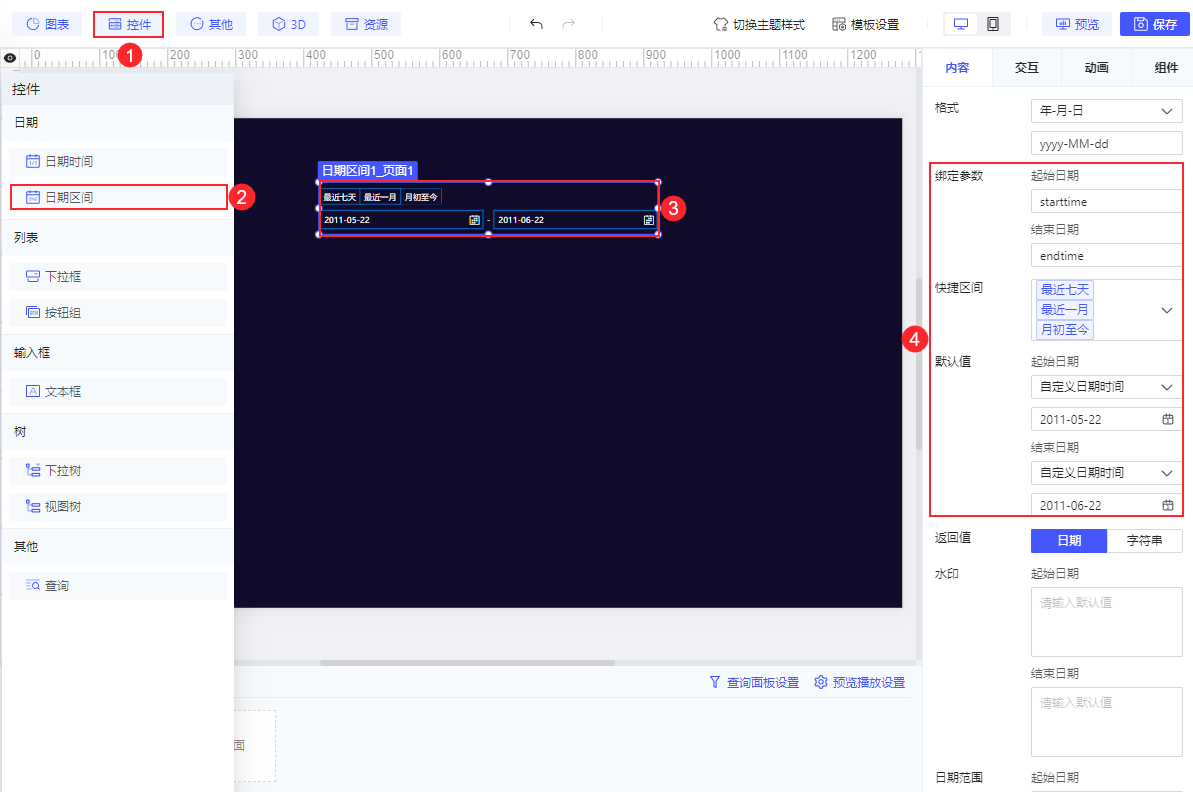This screenshot has width=1193, height=792.
Task: Click 最近七天 shortcut on canvas widget
Action: coord(339,197)
